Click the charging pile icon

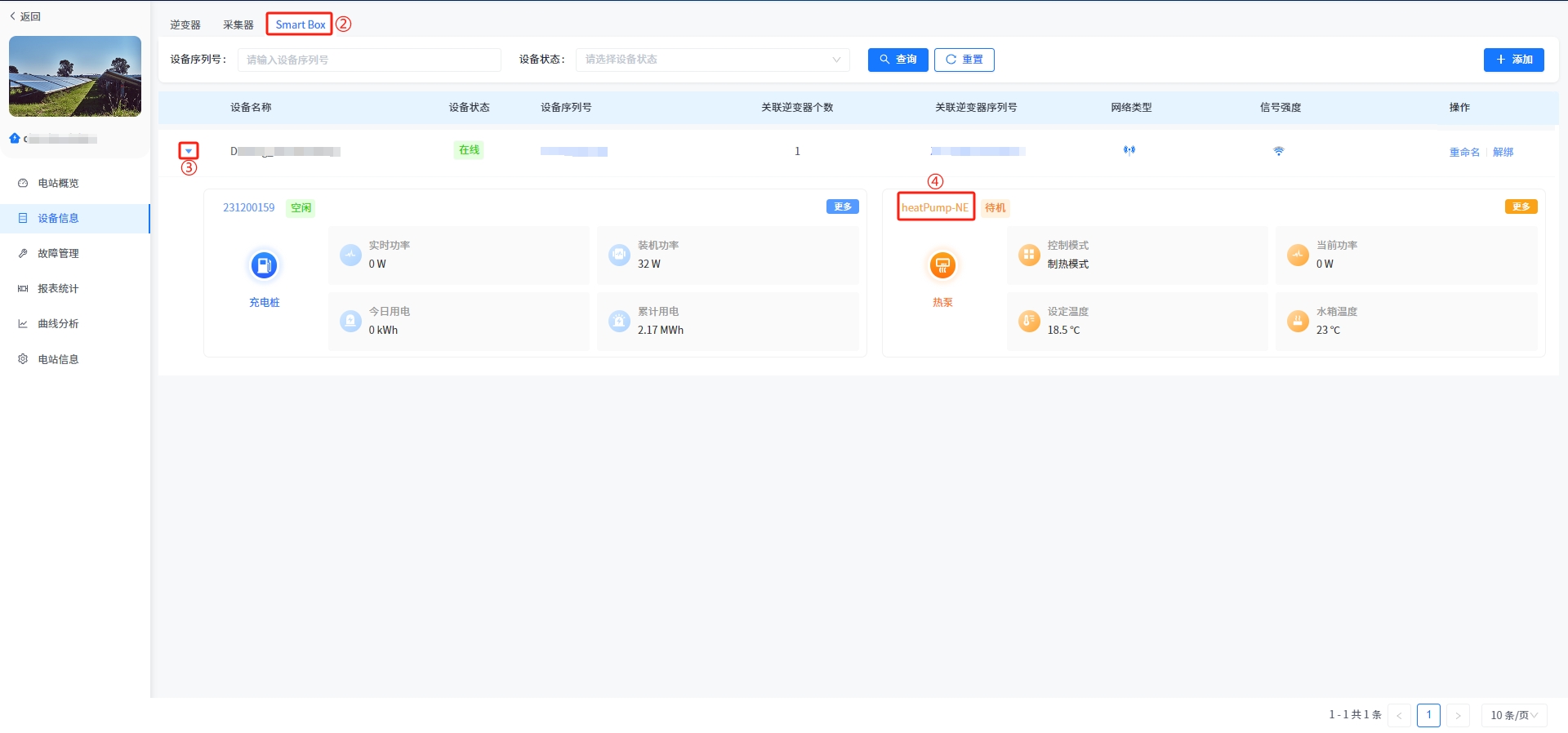264,265
